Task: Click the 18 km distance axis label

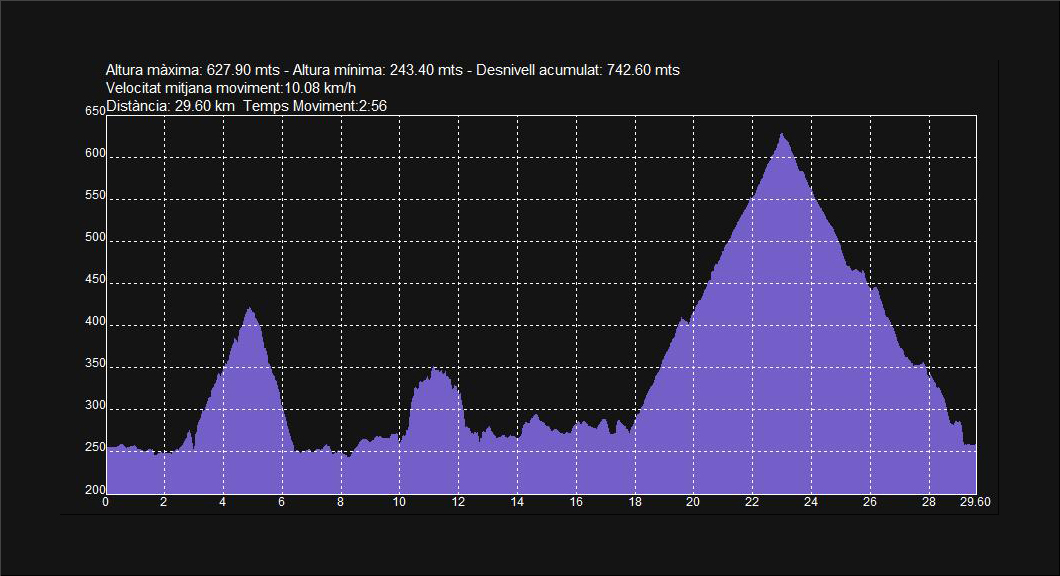Action: [x=635, y=502]
